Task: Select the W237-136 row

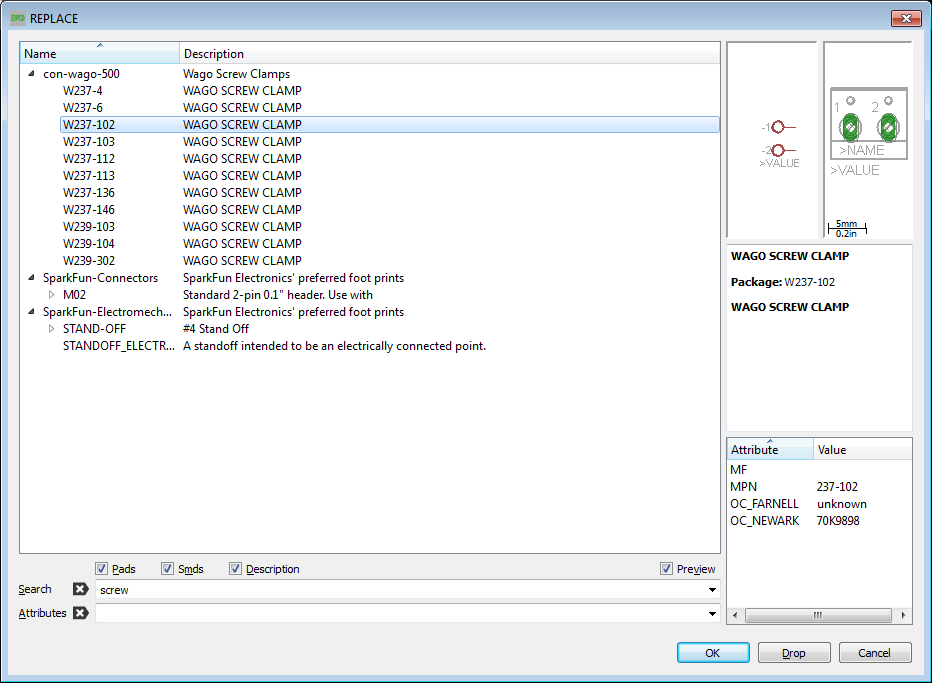Action: coord(389,193)
